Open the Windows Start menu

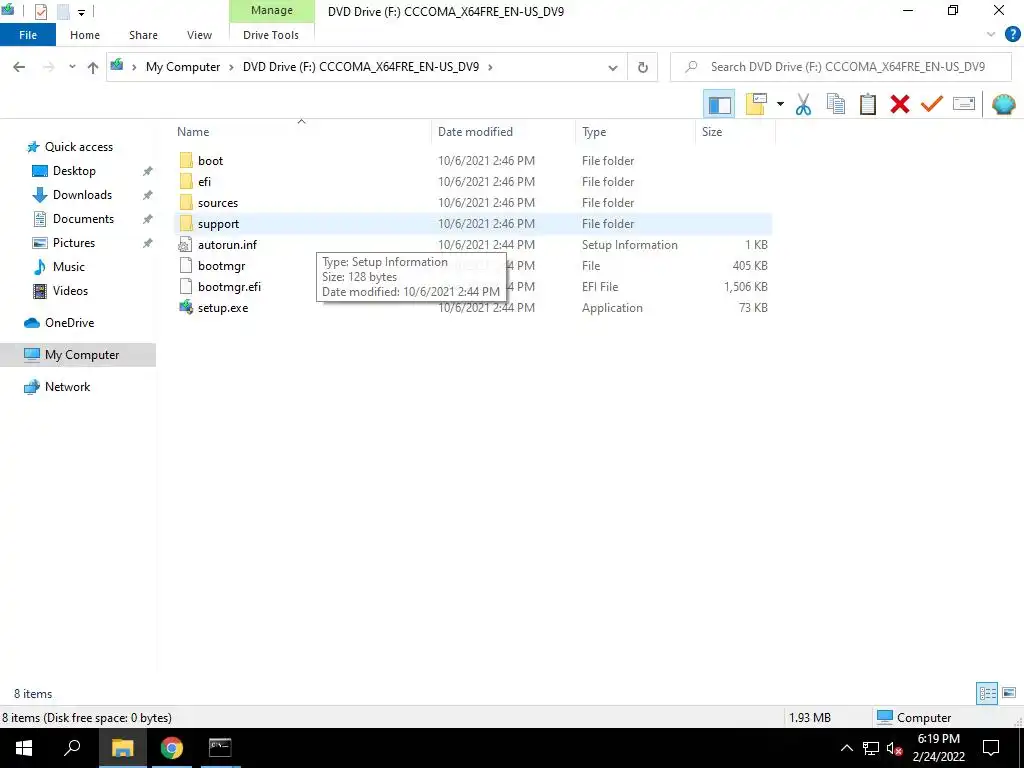24,748
